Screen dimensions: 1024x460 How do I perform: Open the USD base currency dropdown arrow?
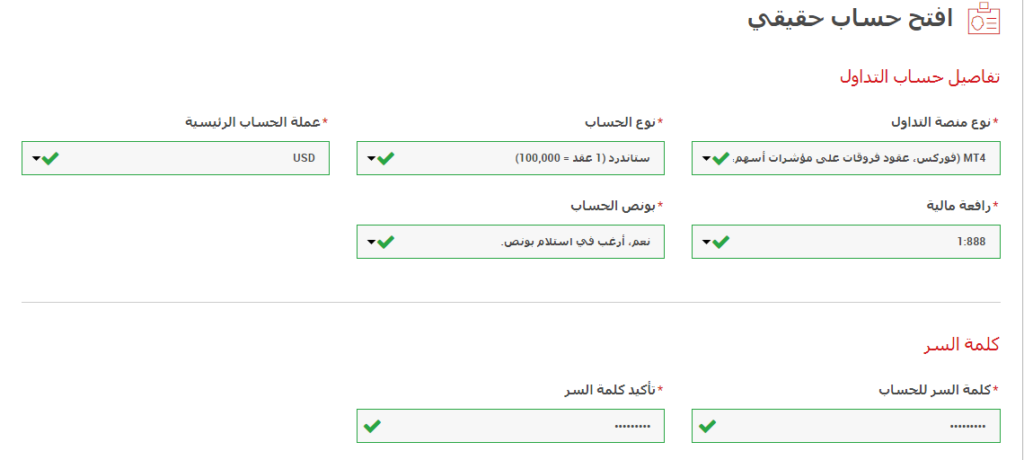tap(36, 158)
